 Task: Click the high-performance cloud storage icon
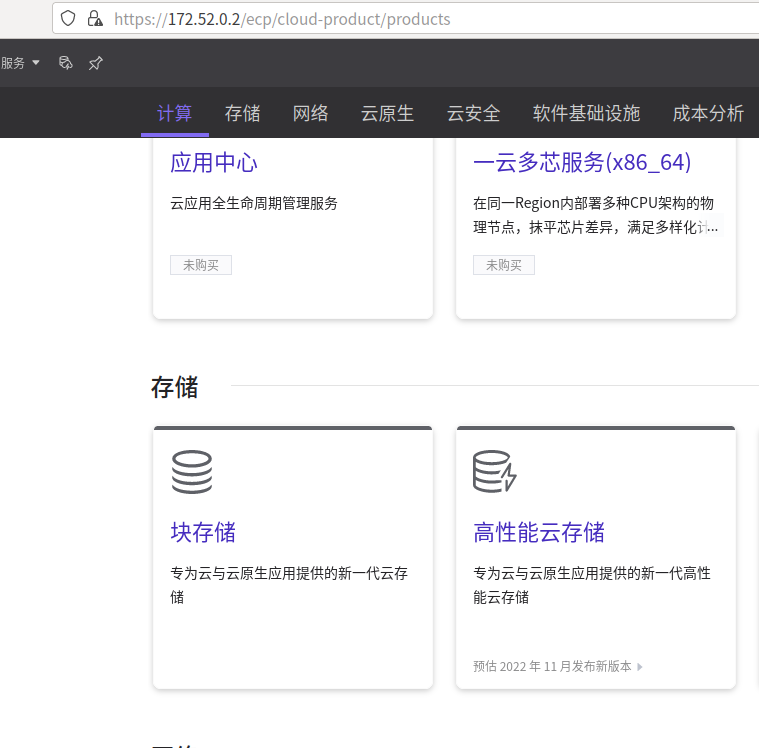point(494,472)
